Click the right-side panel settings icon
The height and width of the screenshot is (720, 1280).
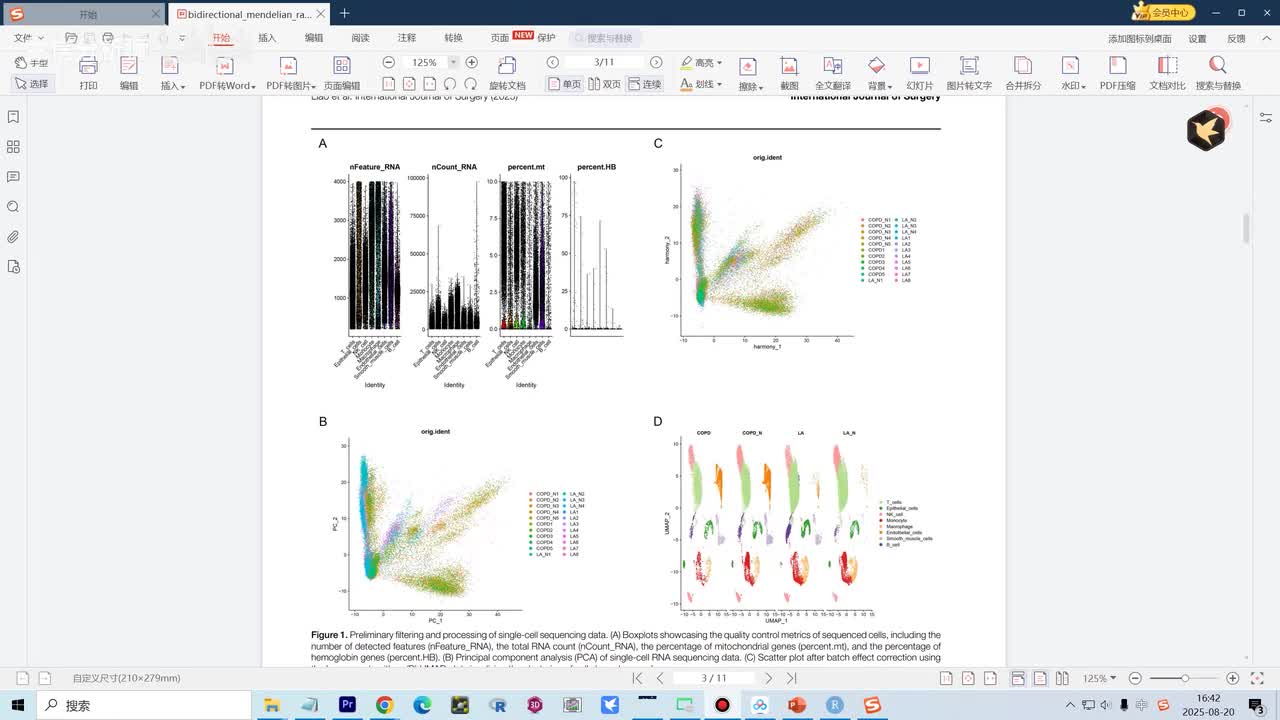coord(1267,119)
